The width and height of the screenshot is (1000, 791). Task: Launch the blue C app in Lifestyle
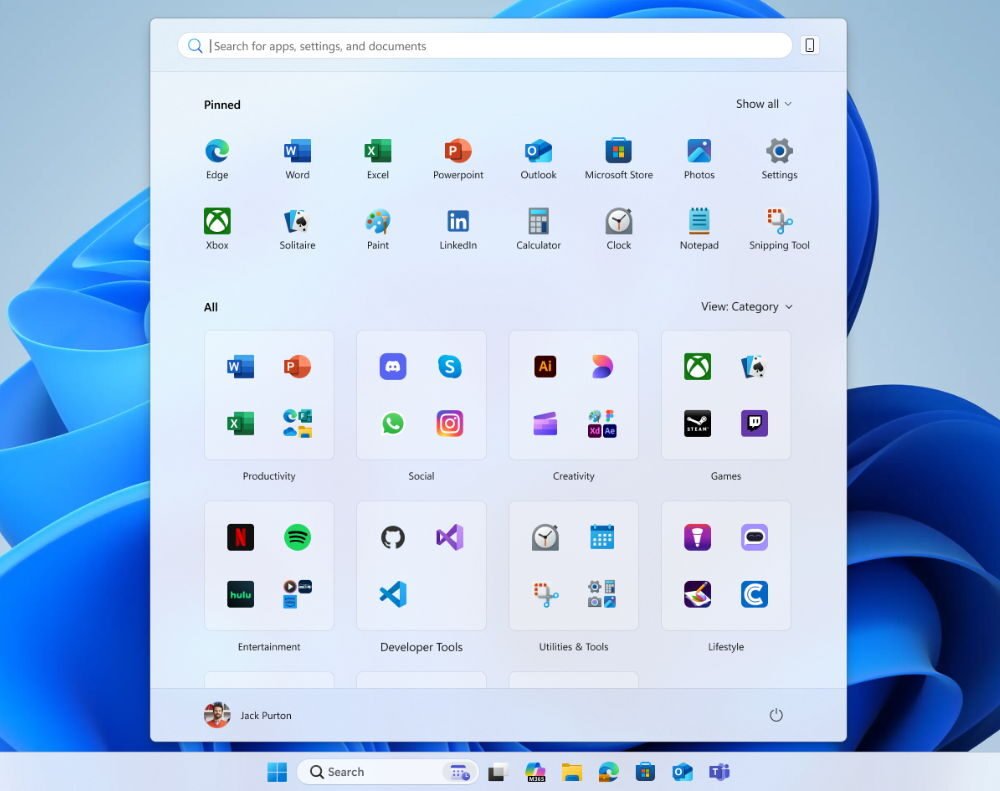click(x=754, y=594)
